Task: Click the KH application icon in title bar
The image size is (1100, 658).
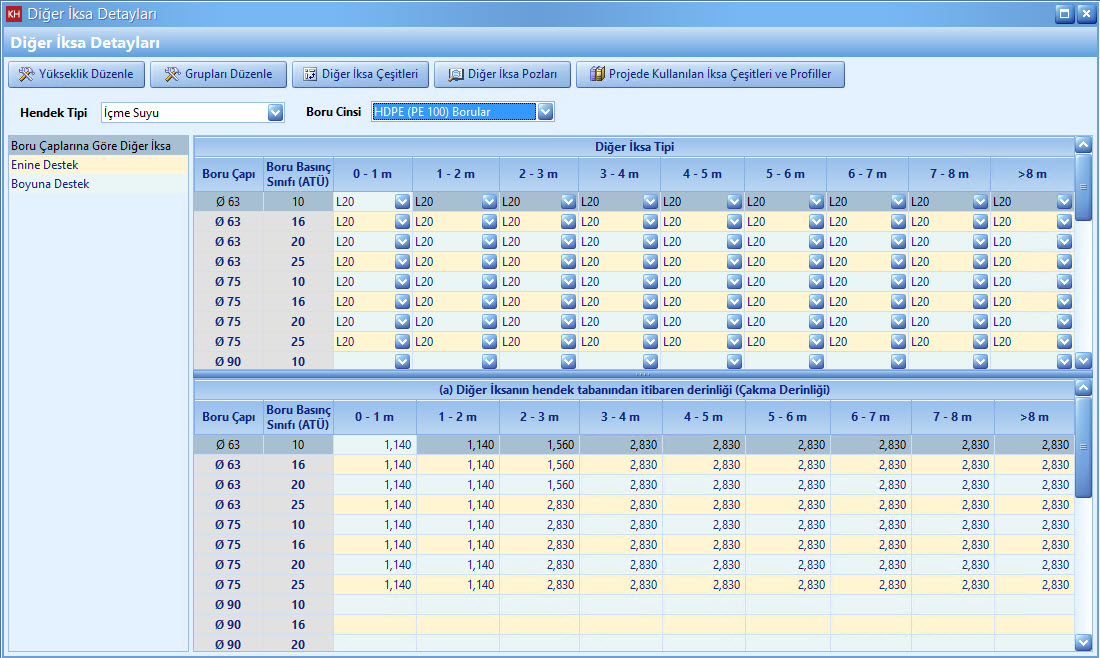Action: click(x=14, y=14)
